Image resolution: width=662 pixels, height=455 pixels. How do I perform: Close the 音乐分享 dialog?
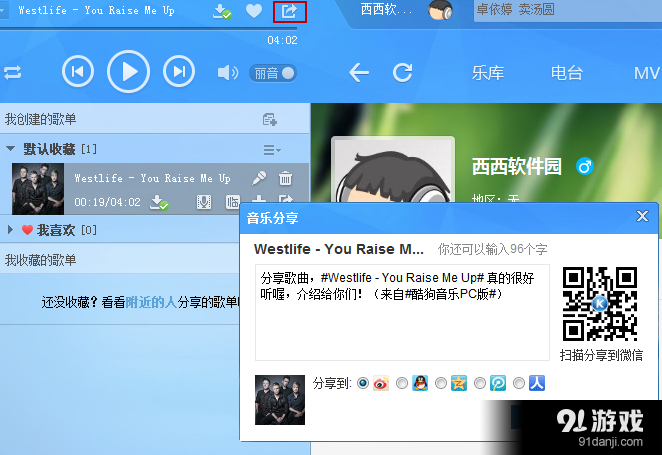tap(642, 216)
